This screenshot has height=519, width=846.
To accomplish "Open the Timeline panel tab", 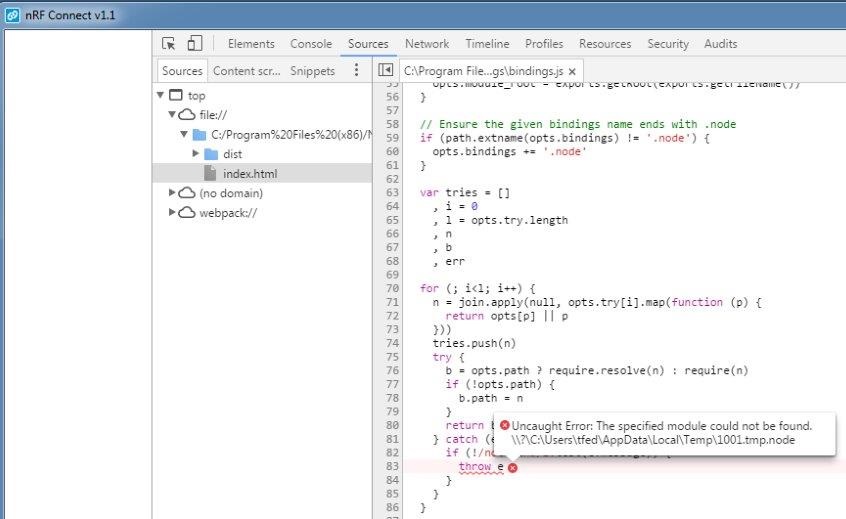I will 487,44.
